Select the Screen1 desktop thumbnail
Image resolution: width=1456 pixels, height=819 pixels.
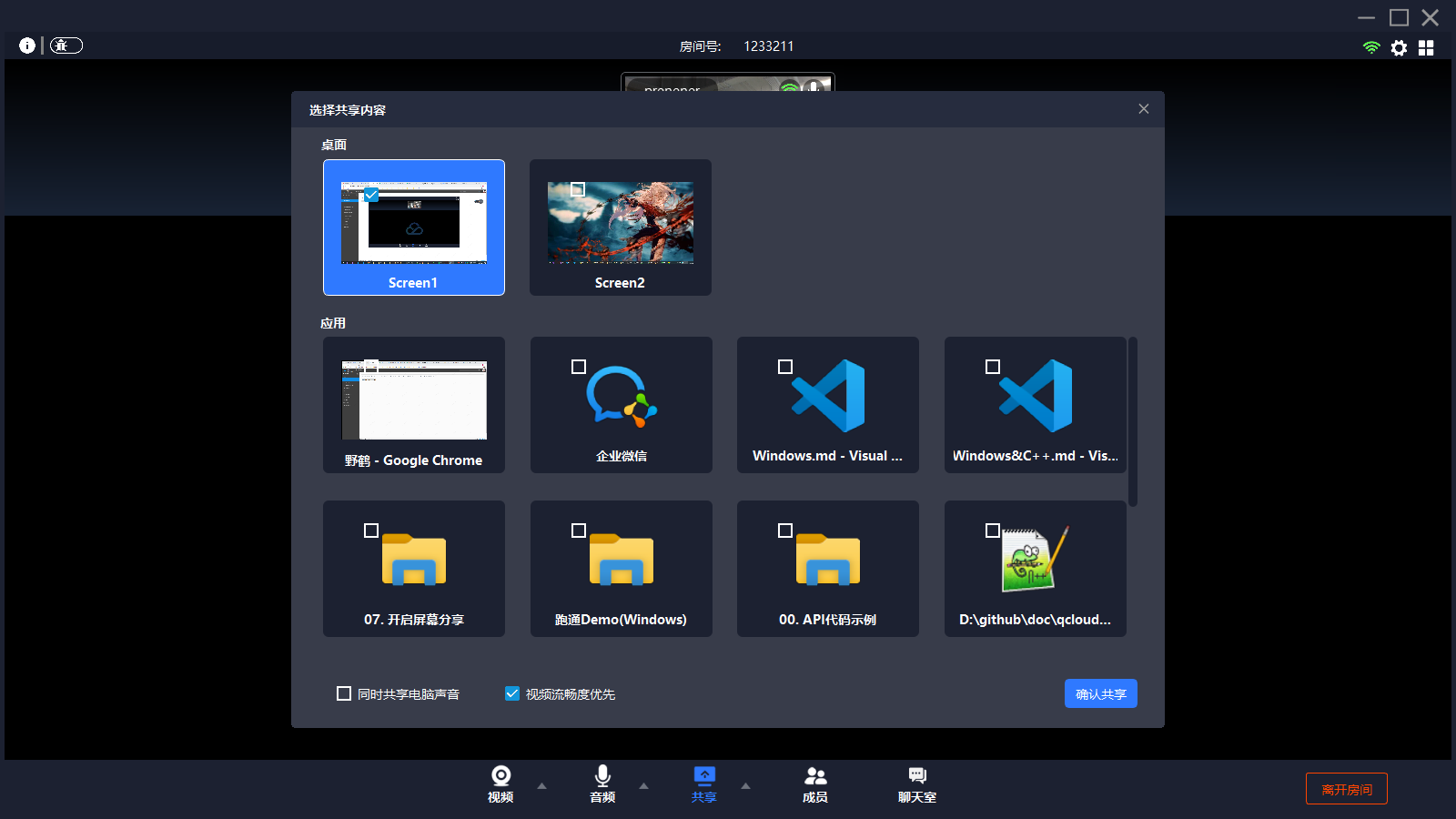(414, 223)
